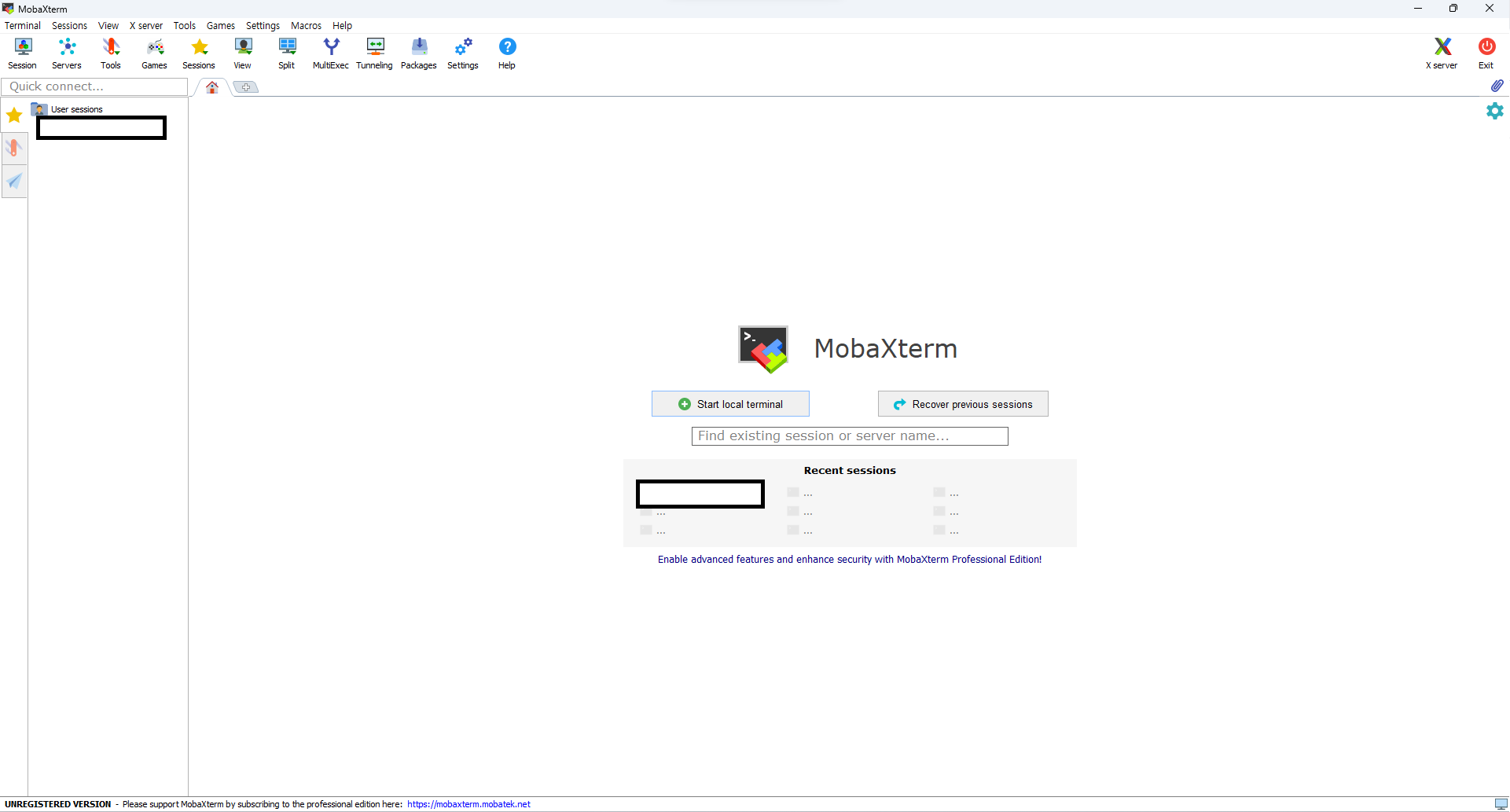
Task: Click the red Exit power icon
Action: 1486,53
